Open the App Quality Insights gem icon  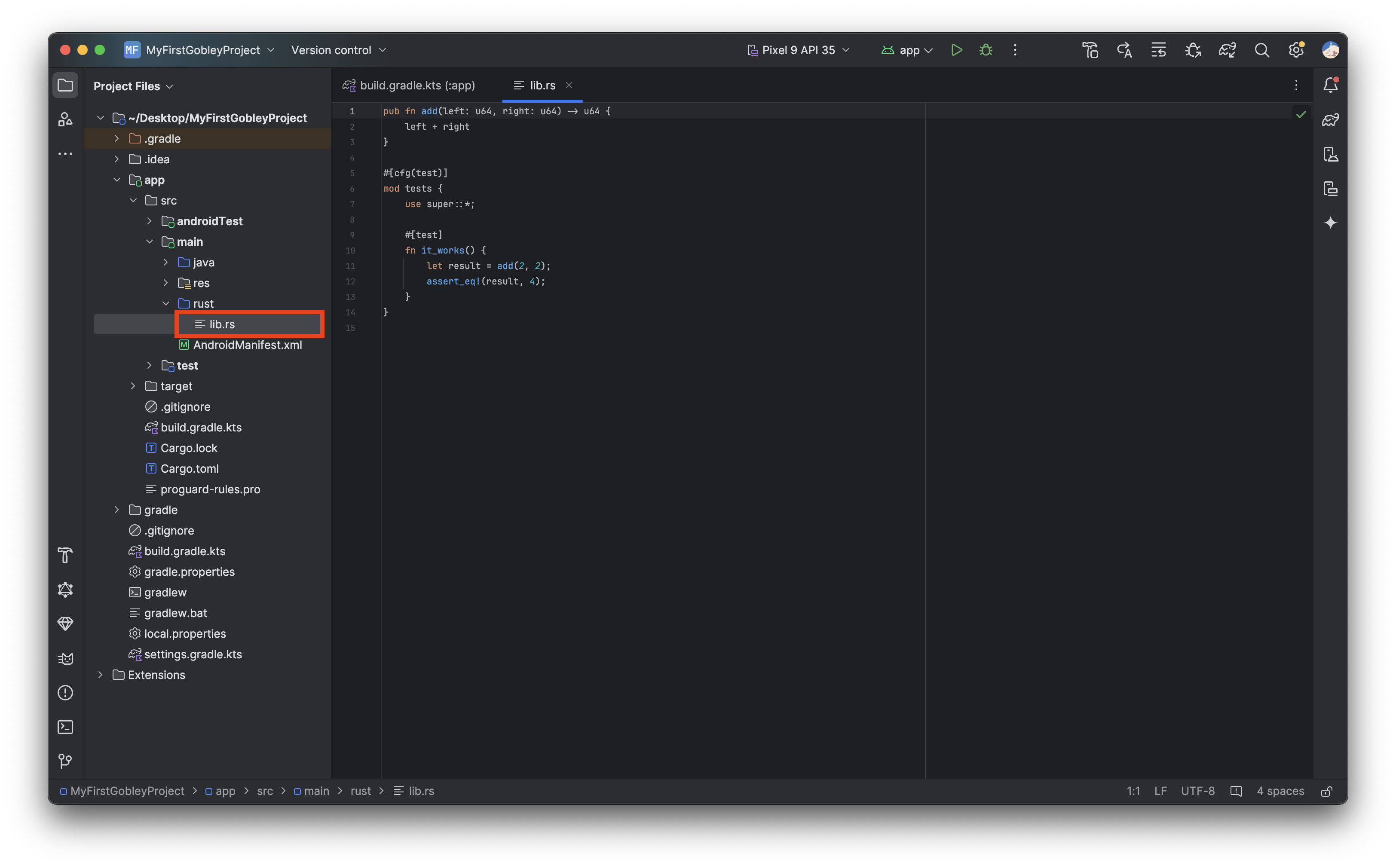pos(65,624)
